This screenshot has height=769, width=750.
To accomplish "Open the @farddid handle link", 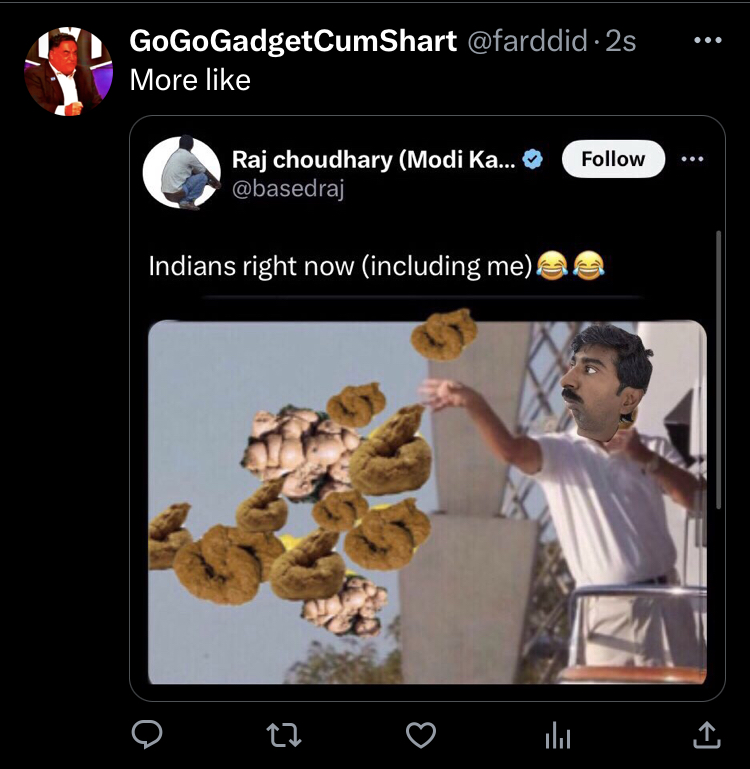I will pyautogui.click(x=527, y=41).
